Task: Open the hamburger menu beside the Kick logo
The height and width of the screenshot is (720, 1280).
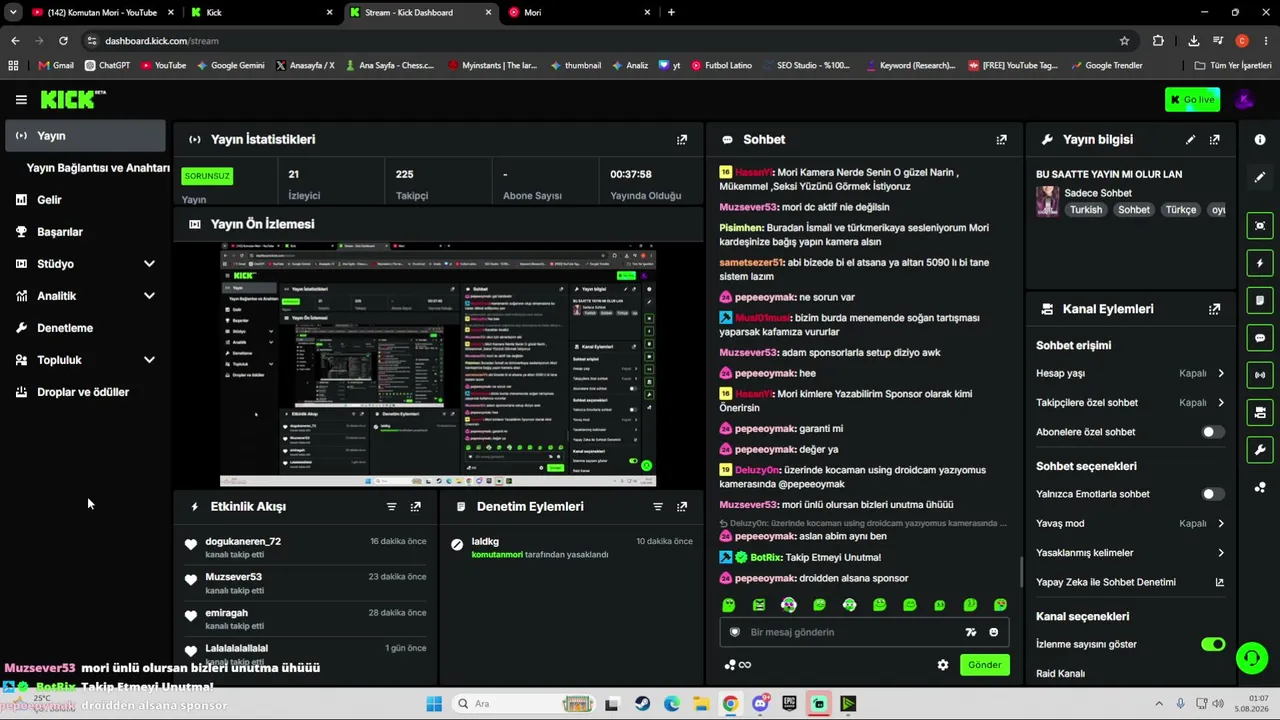Action: point(21,99)
